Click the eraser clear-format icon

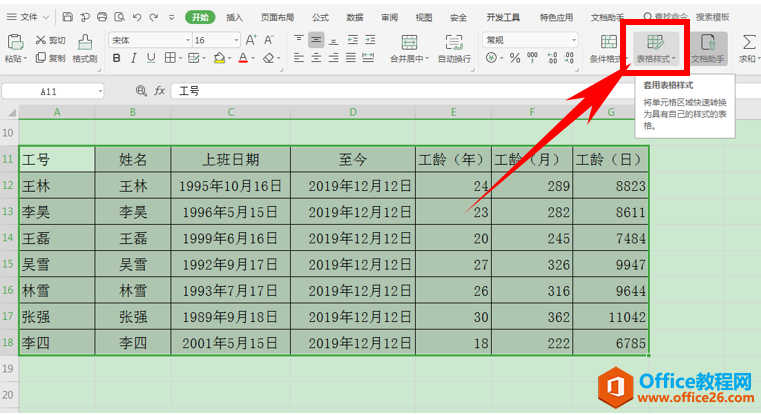tap(268, 58)
